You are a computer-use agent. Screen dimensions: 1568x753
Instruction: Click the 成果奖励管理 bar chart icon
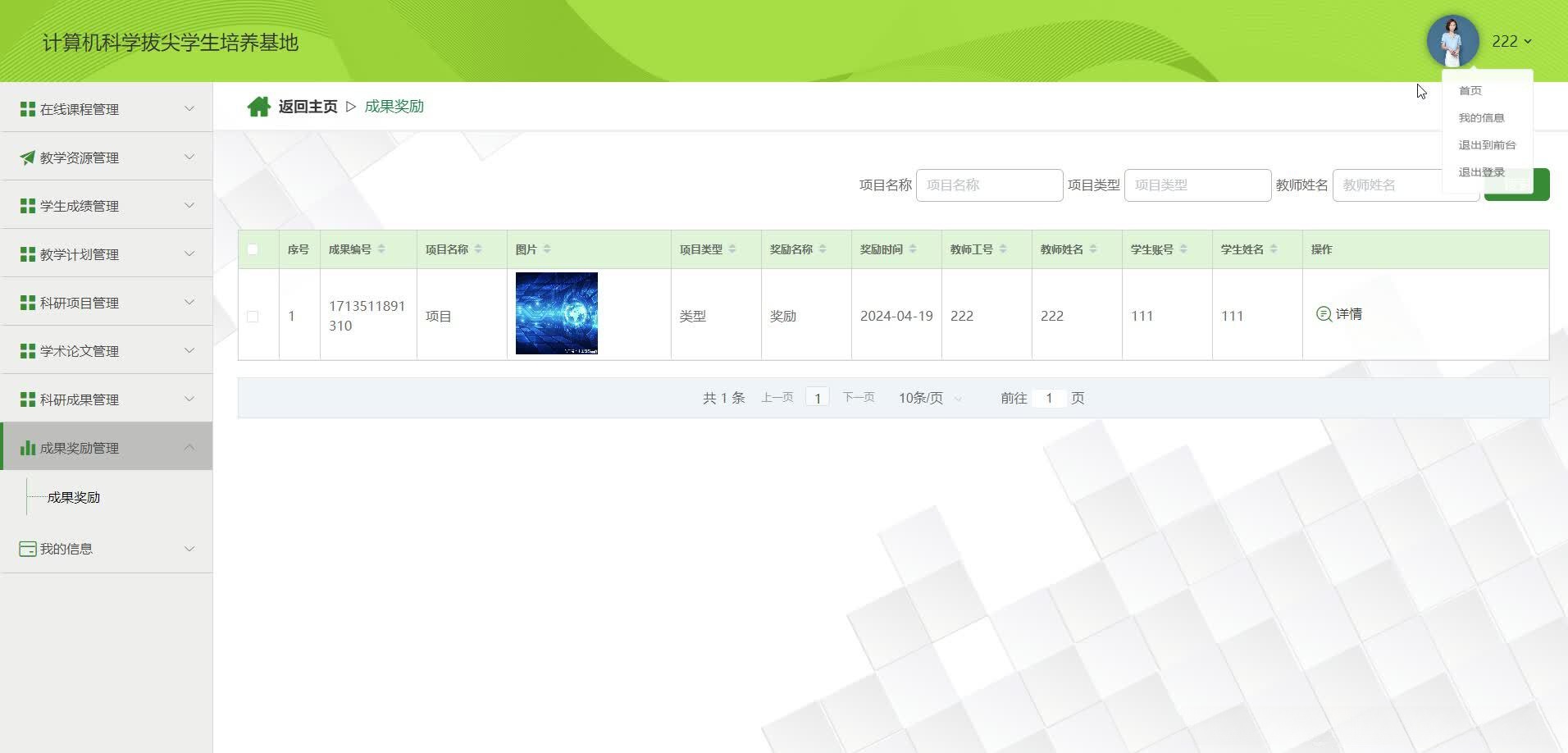click(x=28, y=448)
